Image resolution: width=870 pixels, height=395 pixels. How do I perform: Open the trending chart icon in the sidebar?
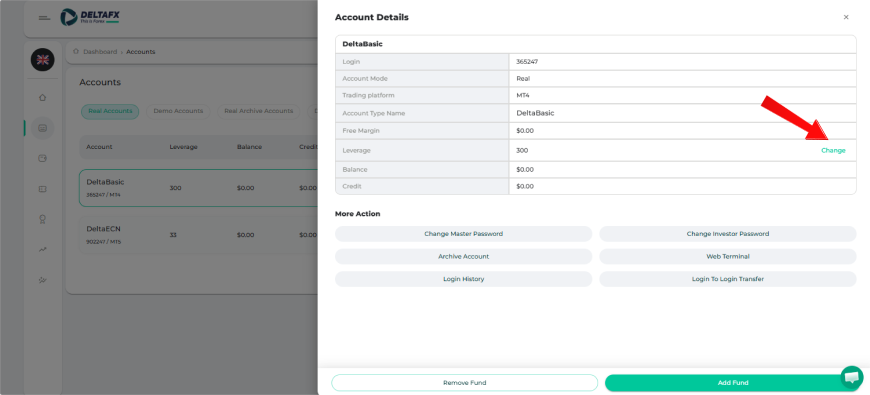[43, 250]
